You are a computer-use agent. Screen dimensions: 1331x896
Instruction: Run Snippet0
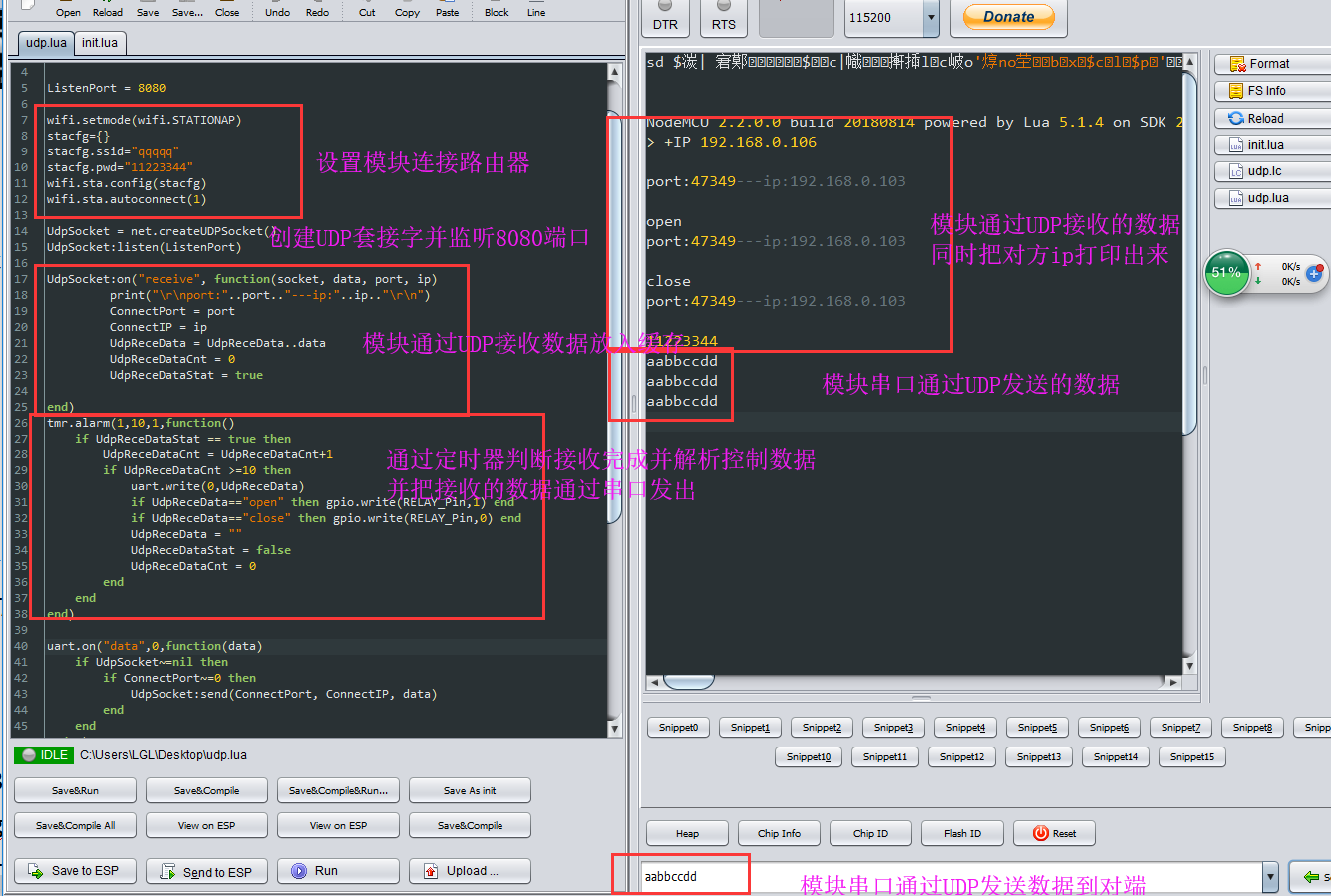678,728
